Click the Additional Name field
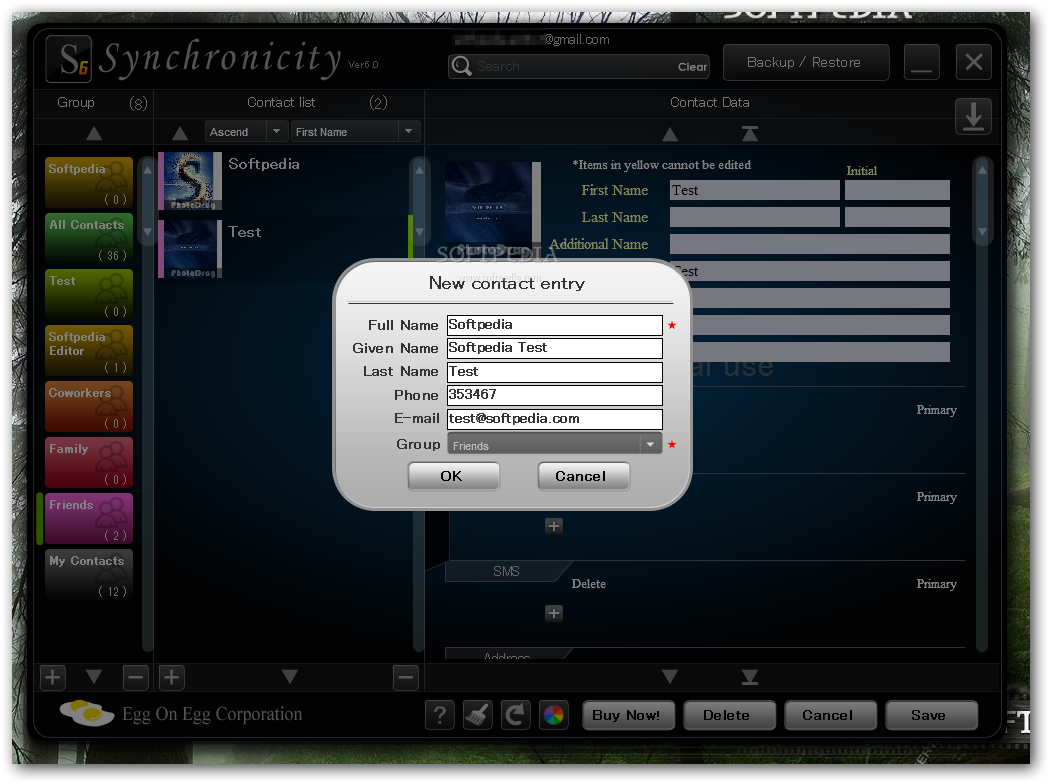1050x784 pixels. pyautogui.click(x=810, y=244)
